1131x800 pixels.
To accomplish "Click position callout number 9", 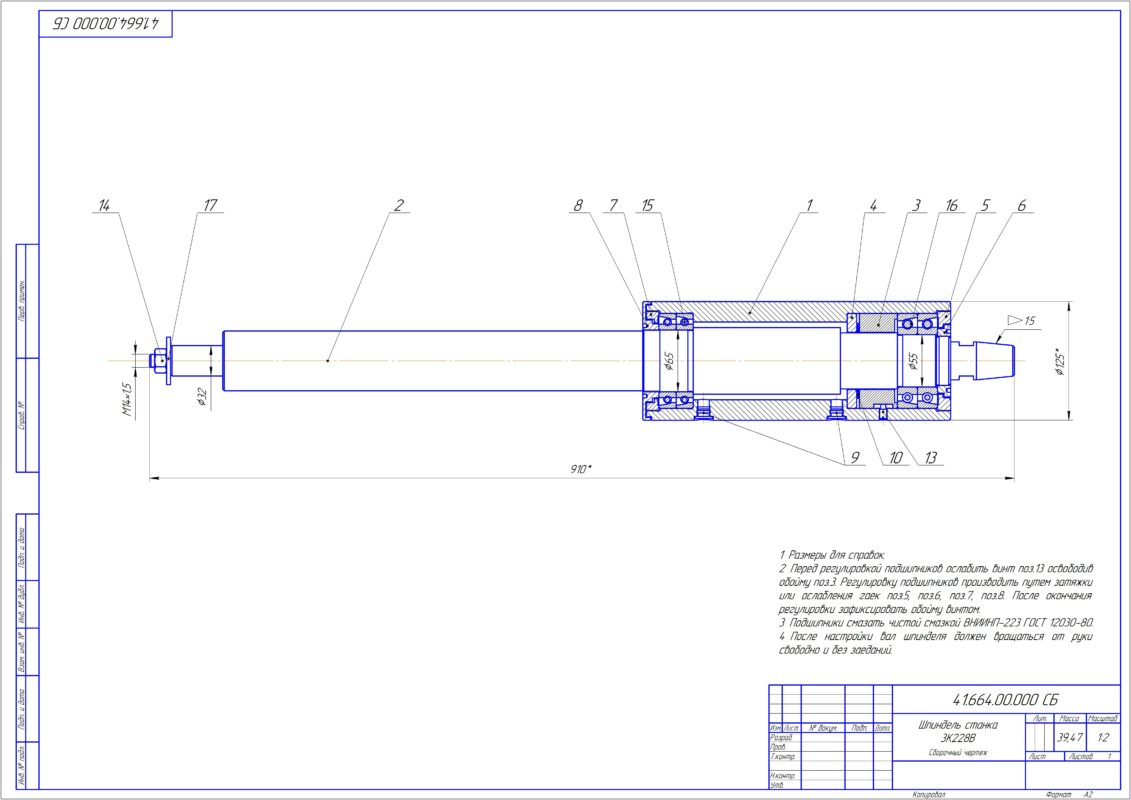I will tap(855, 457).
